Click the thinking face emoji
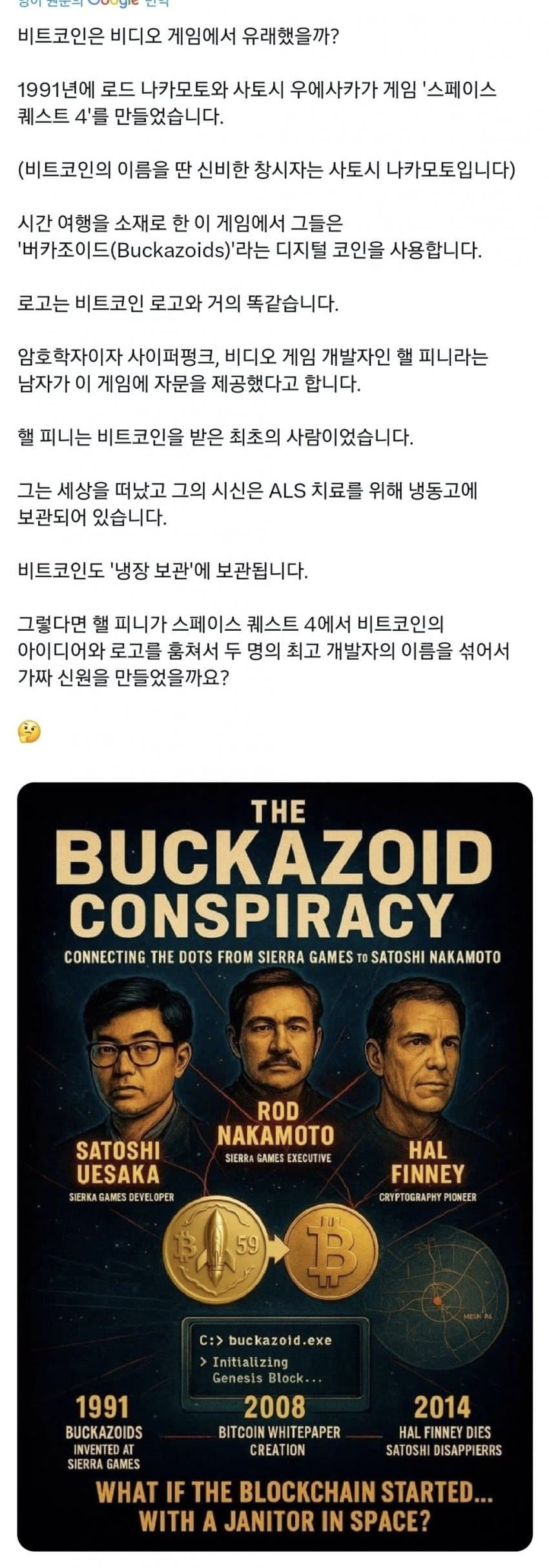This screenshot has width=549, height=1568. tap(29, 732)
